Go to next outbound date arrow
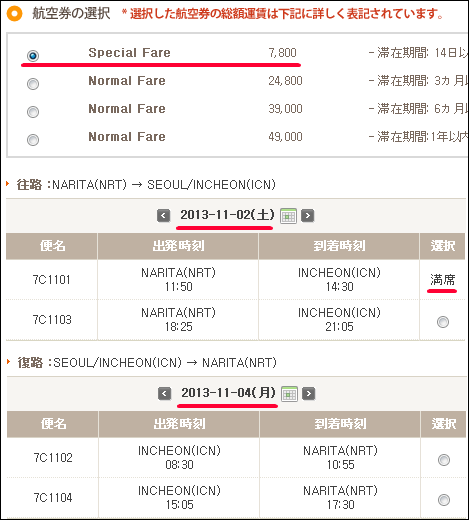Image resolution: width=469 pixels, height=520 pixels. pyautogui.click(x=307, y=216)
